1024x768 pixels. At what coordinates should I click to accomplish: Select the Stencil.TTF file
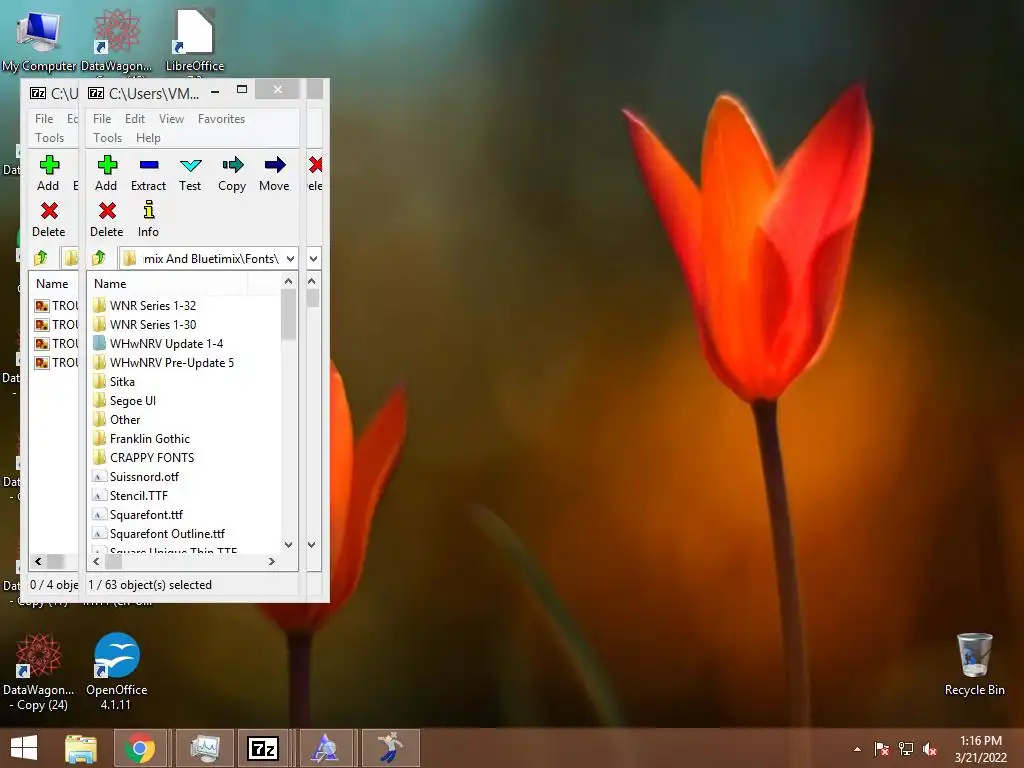click(x=138, y=495)
